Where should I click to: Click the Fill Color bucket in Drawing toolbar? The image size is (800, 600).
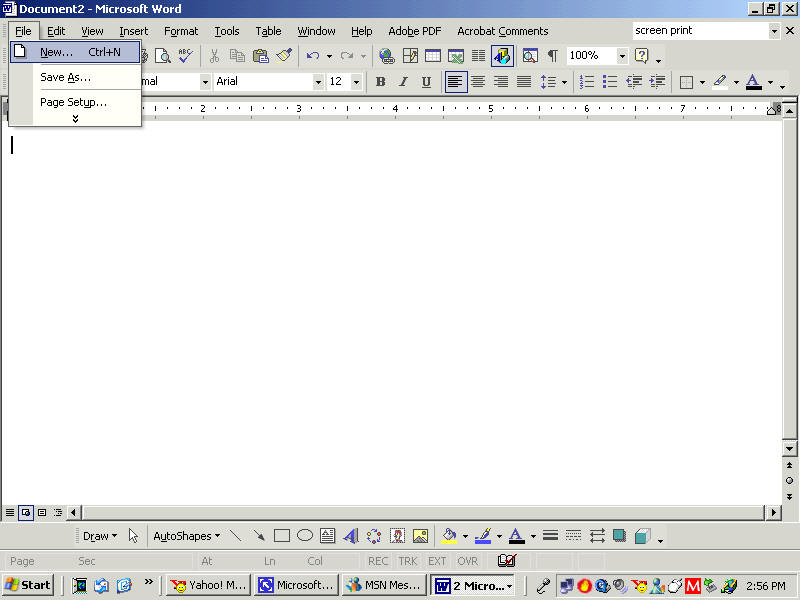point(449,536)
